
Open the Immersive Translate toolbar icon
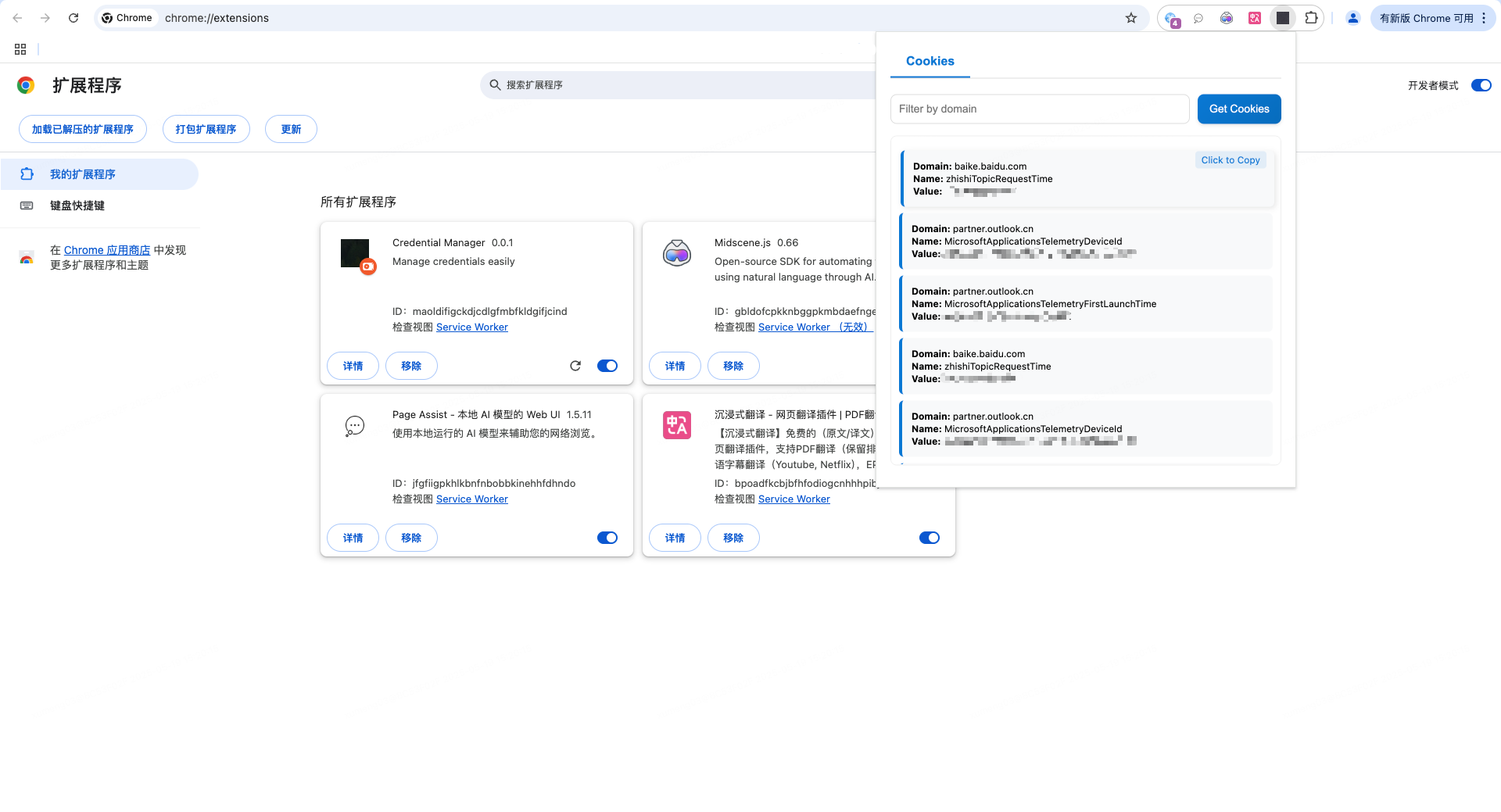(1255, 18)
